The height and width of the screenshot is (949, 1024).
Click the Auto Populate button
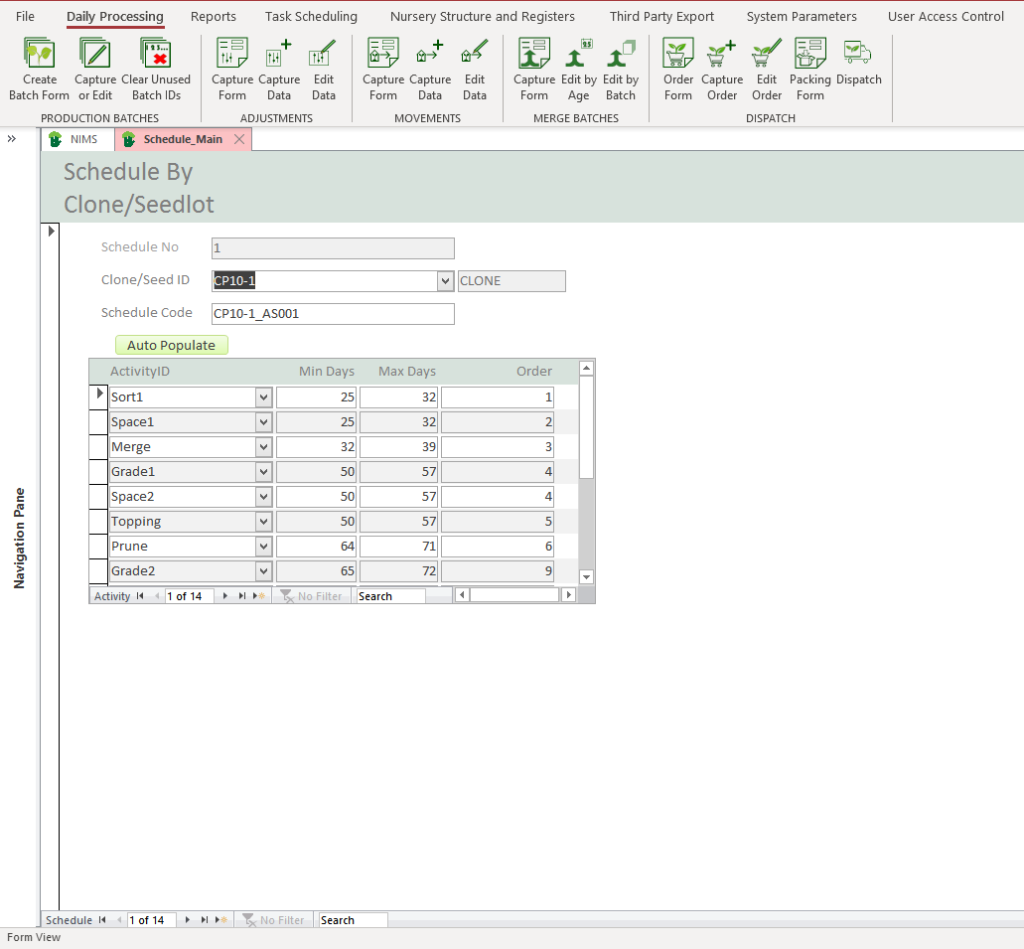[x=171, y=345]
